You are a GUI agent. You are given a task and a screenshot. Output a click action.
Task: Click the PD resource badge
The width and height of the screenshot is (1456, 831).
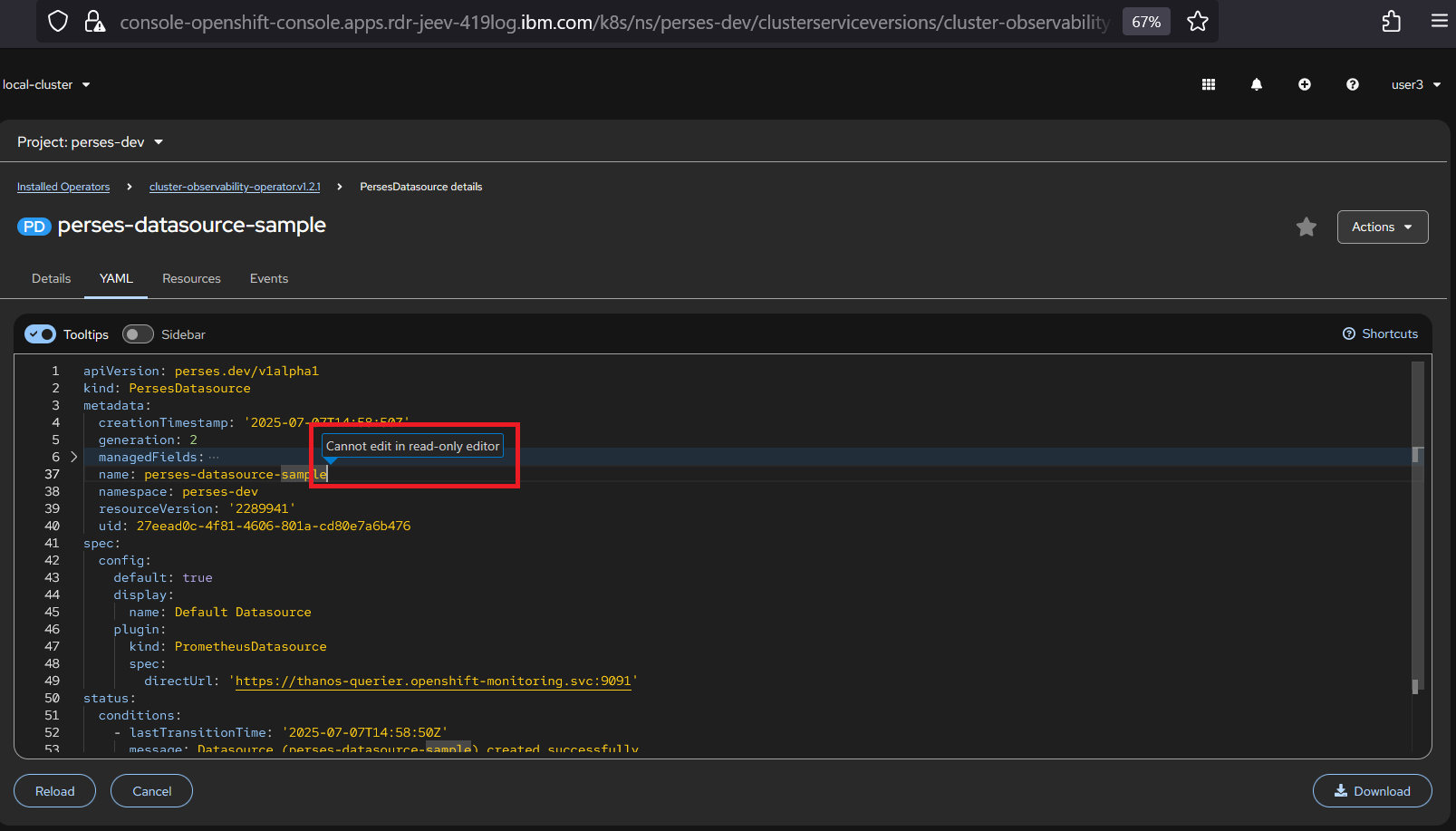coord(34,227)
